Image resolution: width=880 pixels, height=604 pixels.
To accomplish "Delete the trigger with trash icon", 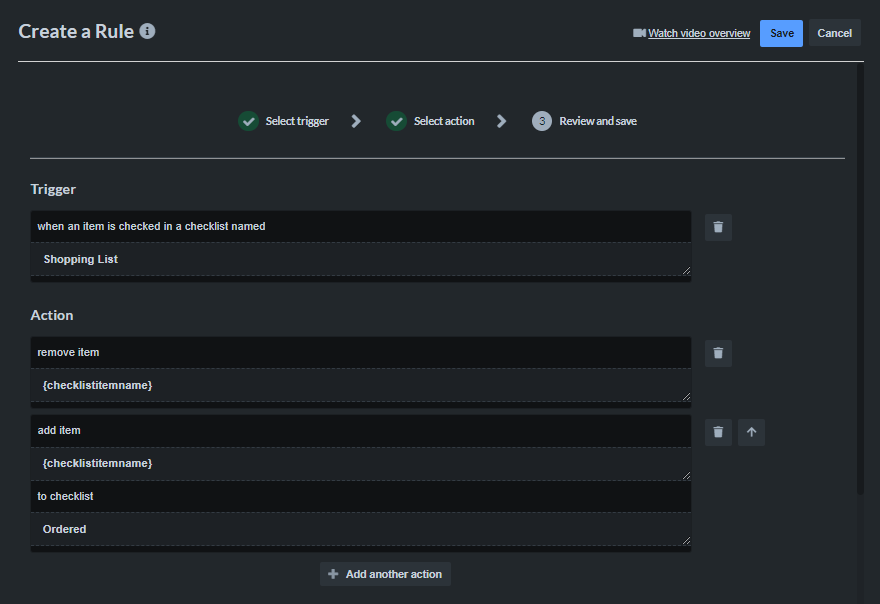I will click(x=718, y=227).
